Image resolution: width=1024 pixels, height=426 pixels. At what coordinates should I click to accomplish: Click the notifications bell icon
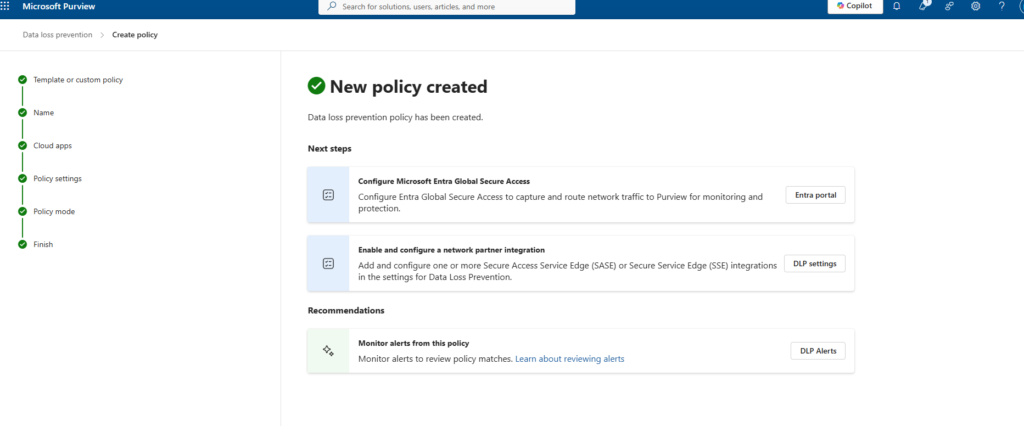[x=896, y=6]
